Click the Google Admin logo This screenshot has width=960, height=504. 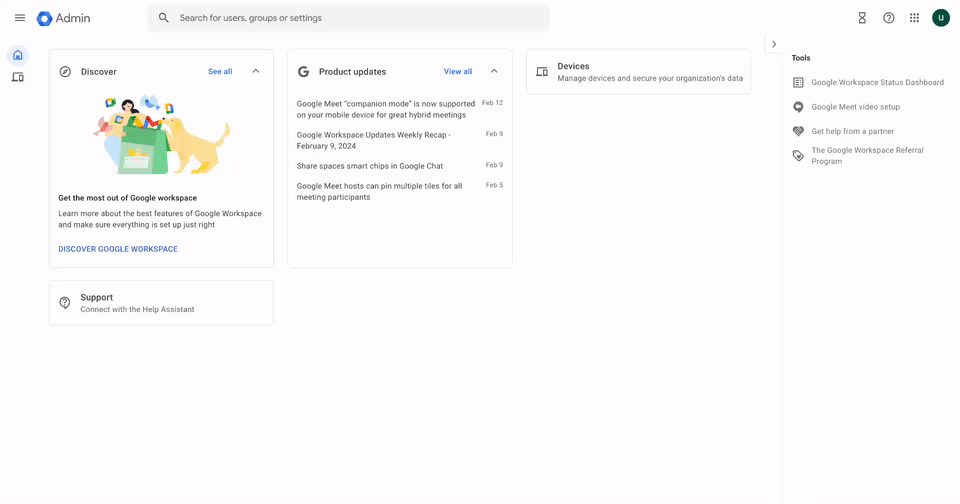click(64, 18)
